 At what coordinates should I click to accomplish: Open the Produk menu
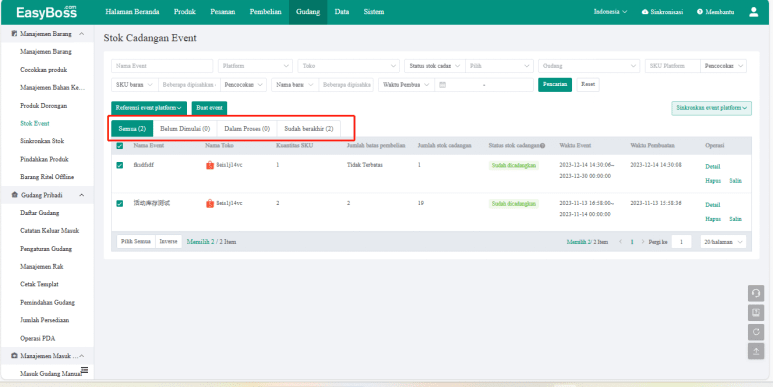[185, 12]
